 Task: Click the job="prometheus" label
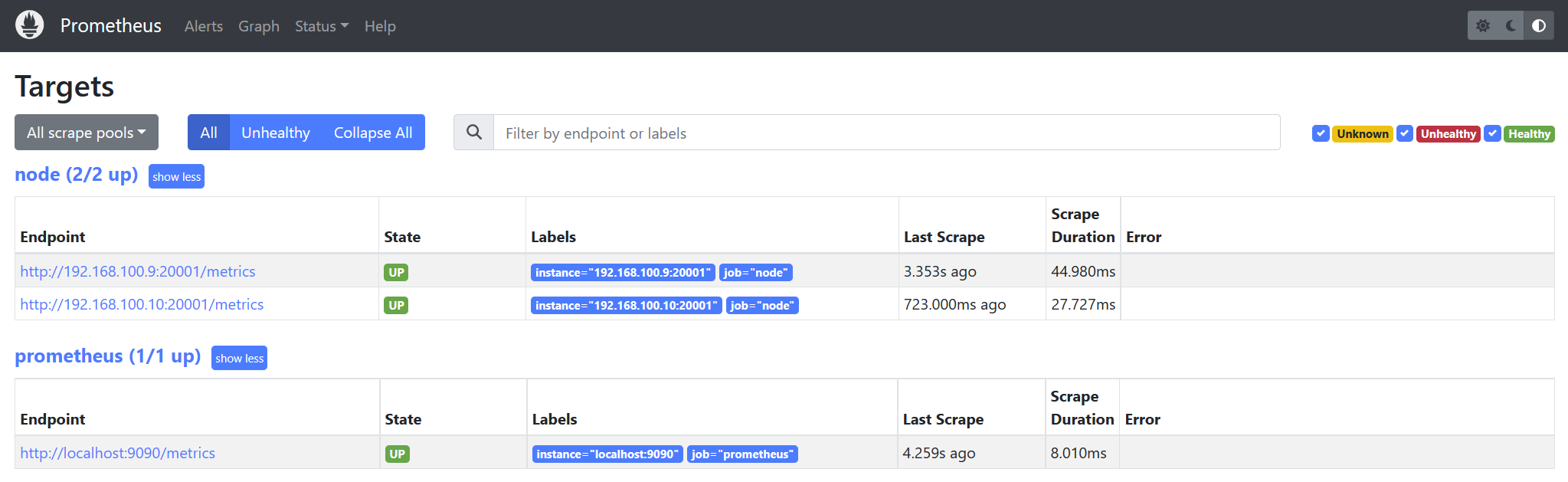[x=742, y=454]
